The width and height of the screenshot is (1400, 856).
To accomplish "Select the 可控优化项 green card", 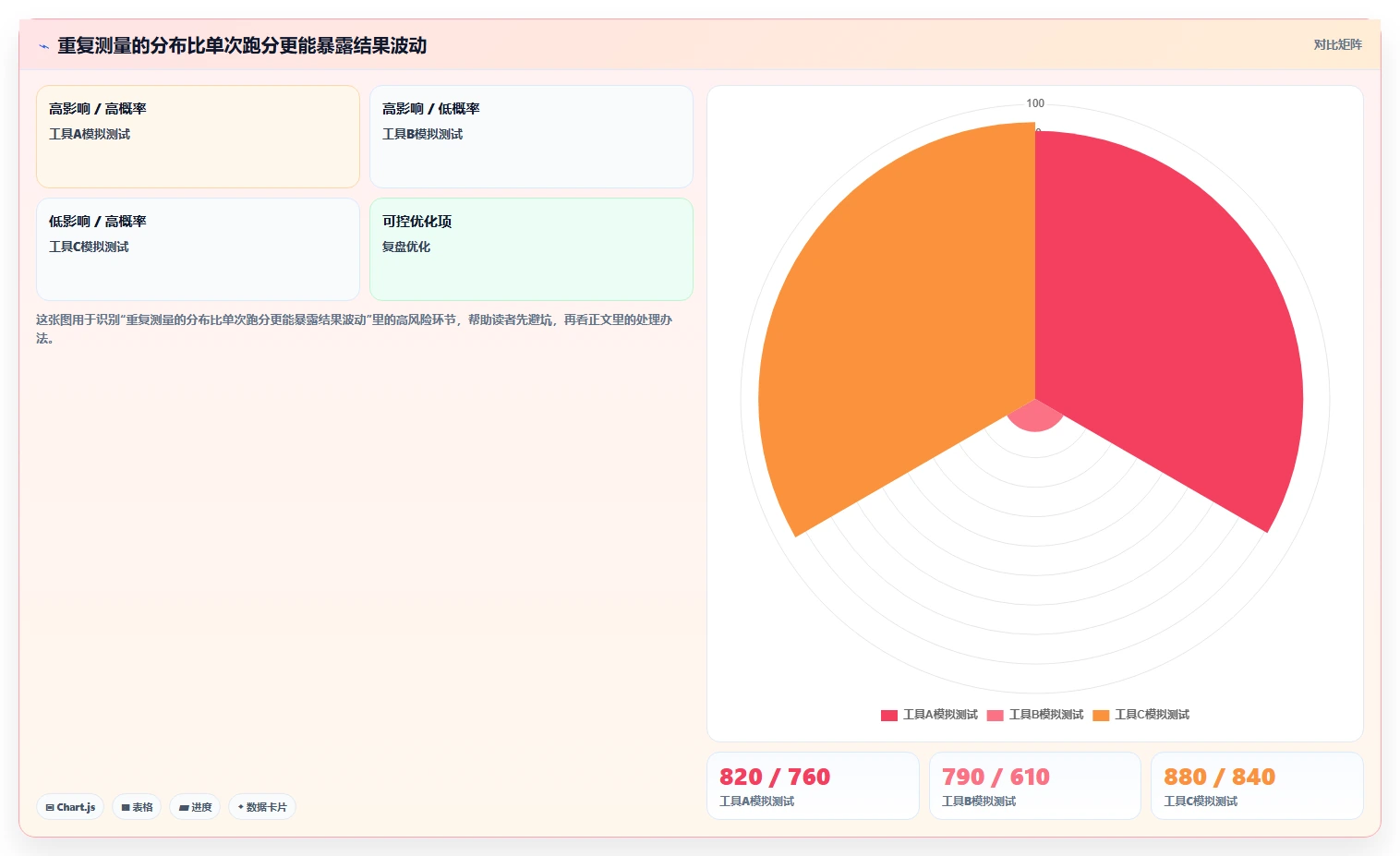I will [531, 249].
